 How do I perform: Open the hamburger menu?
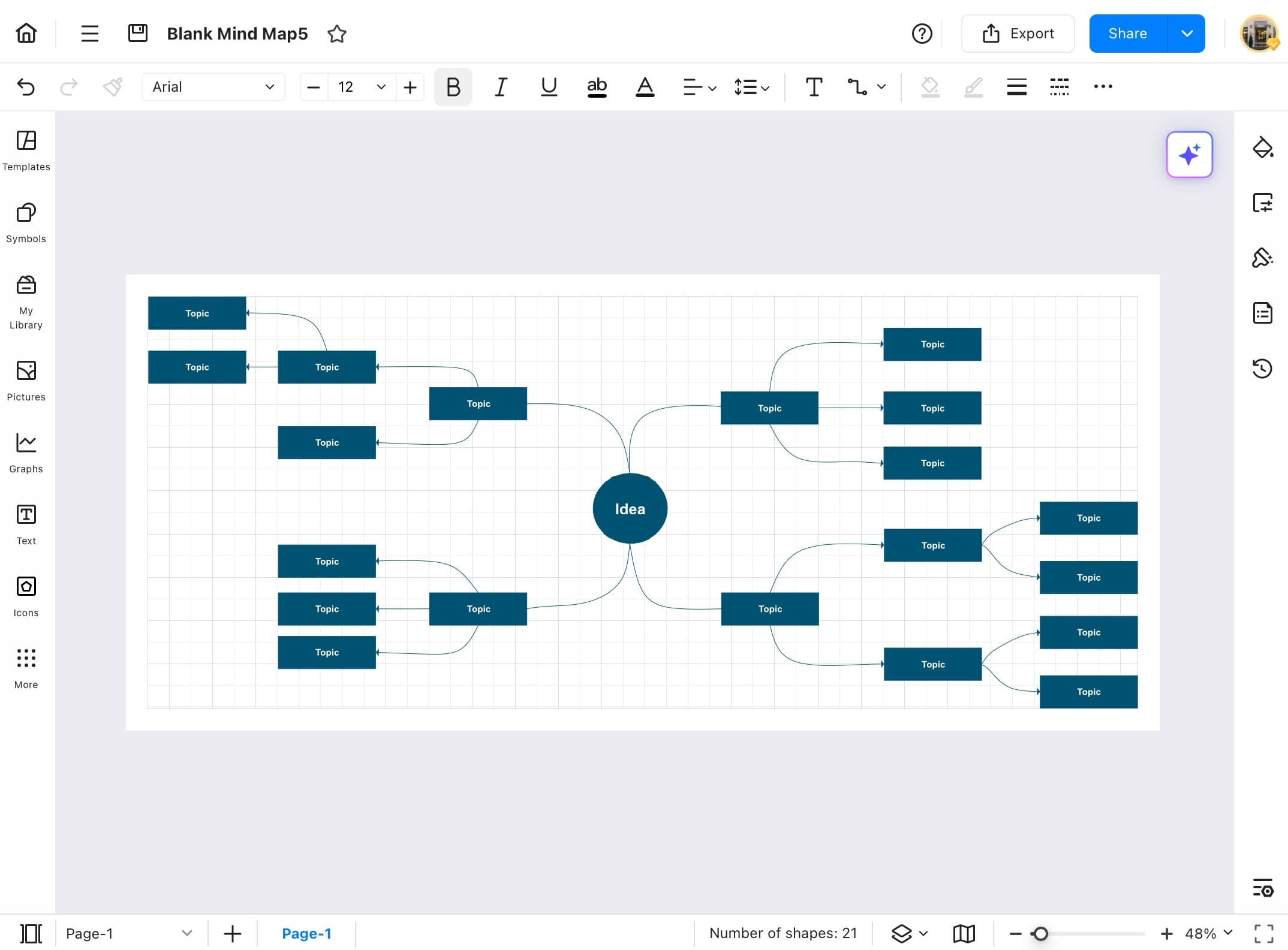pyautogui.click(x=89, y=34)
